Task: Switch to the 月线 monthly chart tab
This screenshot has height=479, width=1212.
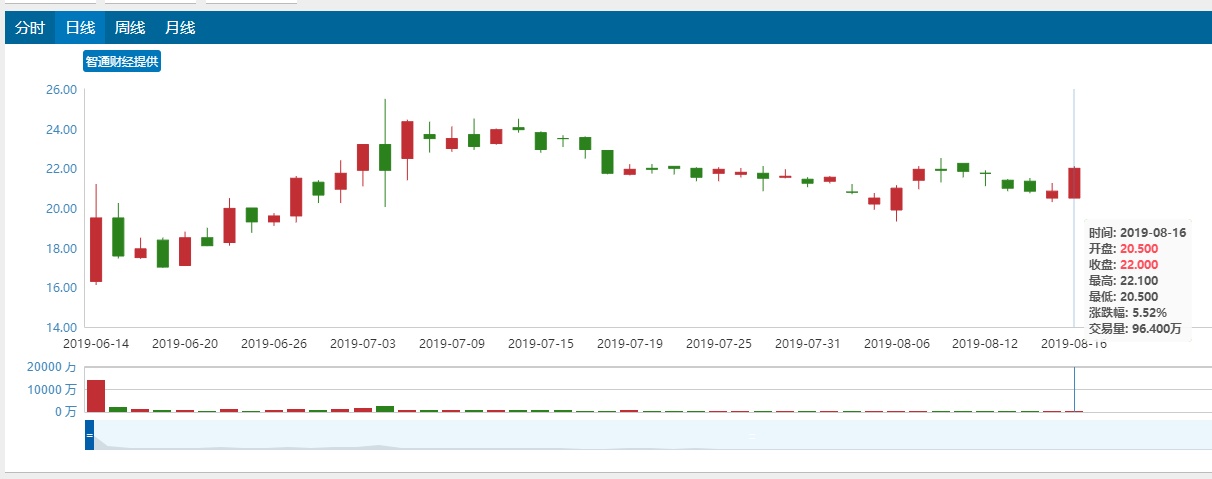Action: [180, 28]
